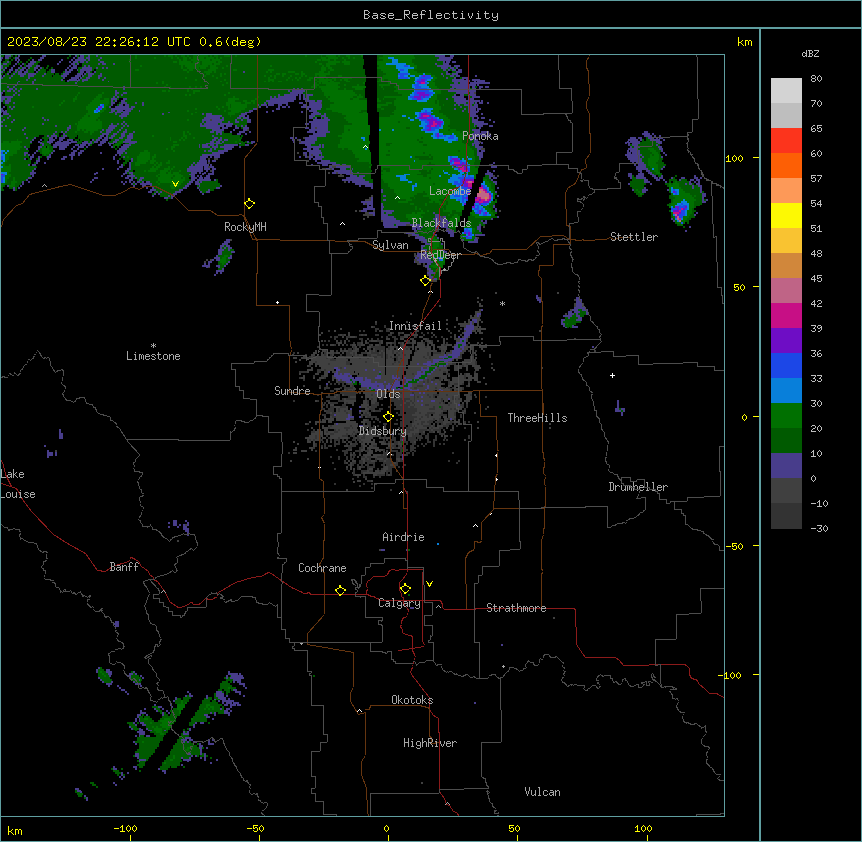Click the yellow diamond marker between Olds and Didsbury
The height and width of the screenshot is (842, 862).
click(x=388, y=417)
